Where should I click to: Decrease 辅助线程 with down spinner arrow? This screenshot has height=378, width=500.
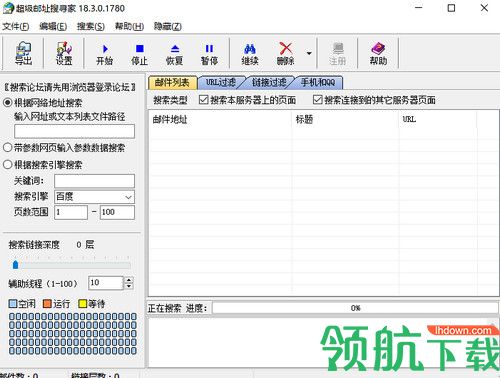pyautogui.click(x=129, y=286)
